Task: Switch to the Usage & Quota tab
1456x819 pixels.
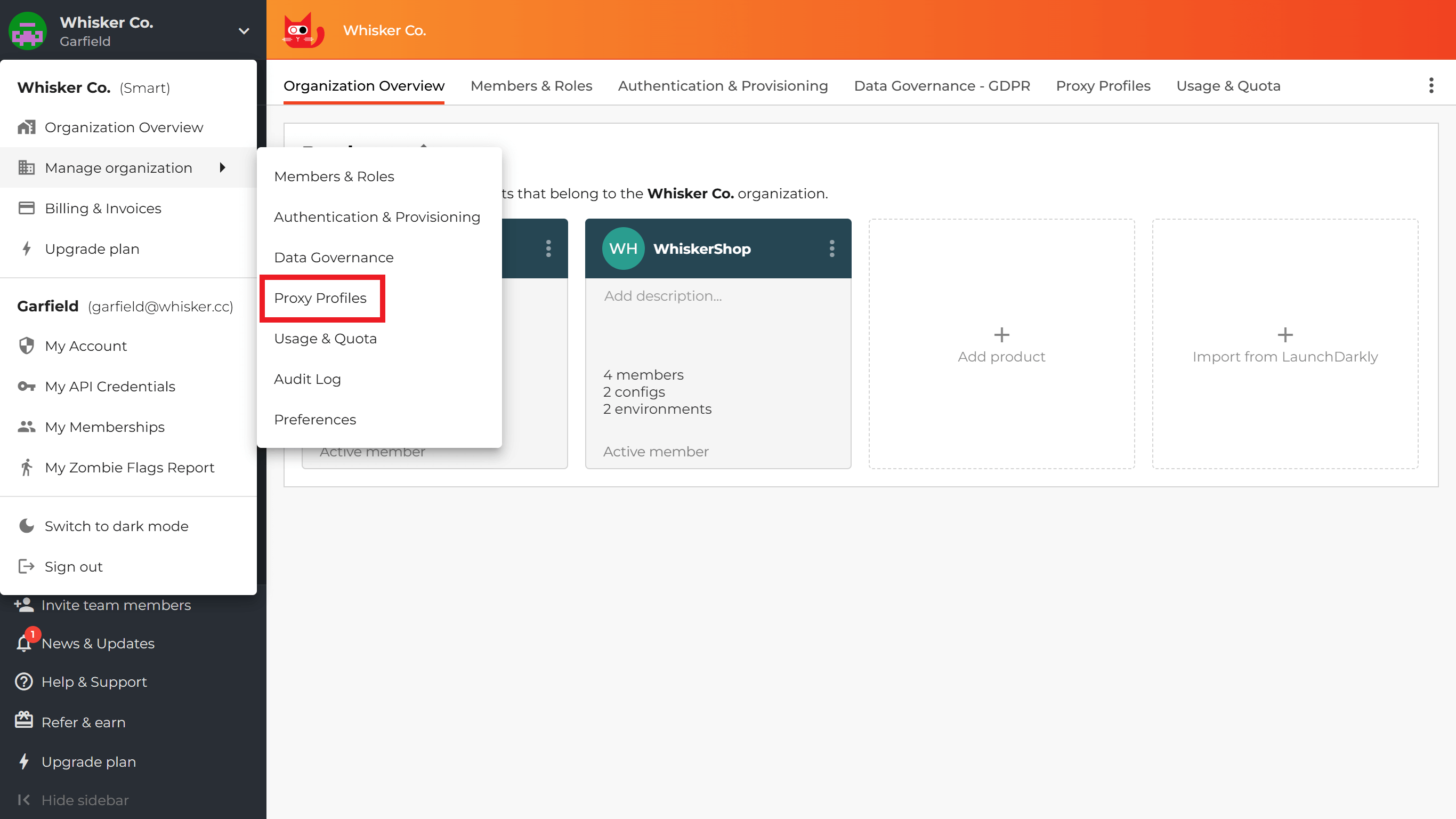Action: [x=1228, y=85]
